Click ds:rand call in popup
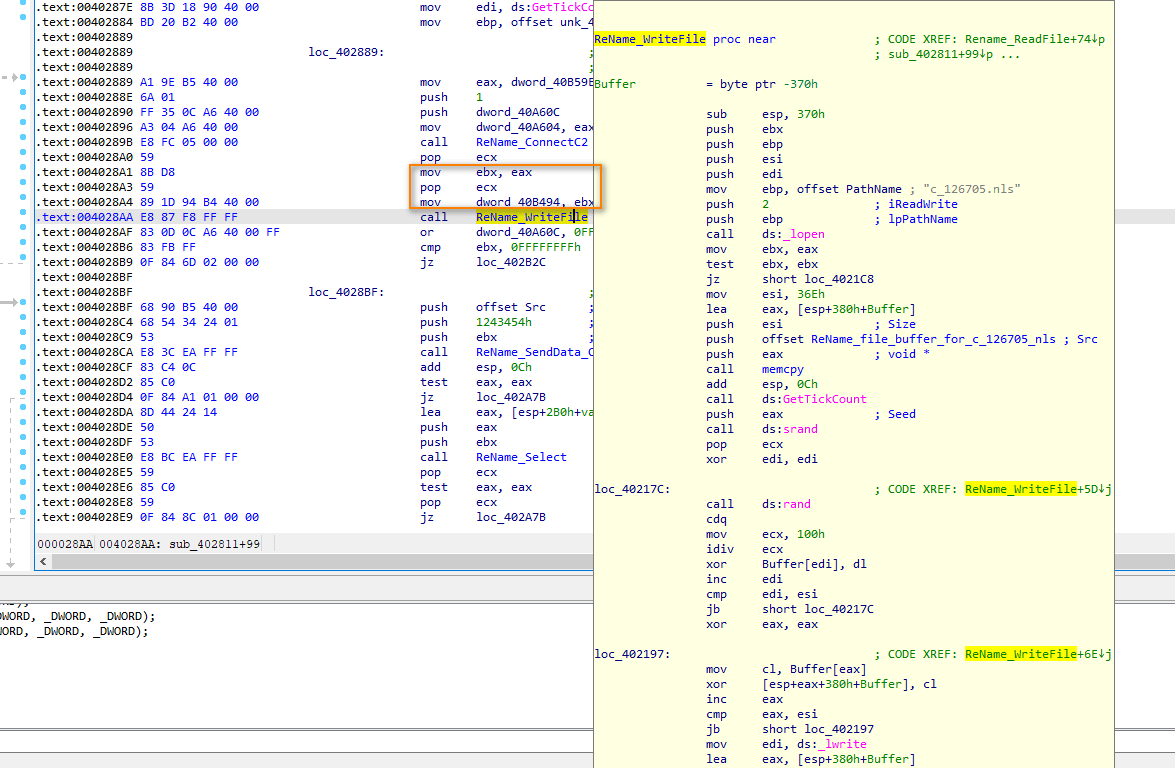 pos(787,504)
